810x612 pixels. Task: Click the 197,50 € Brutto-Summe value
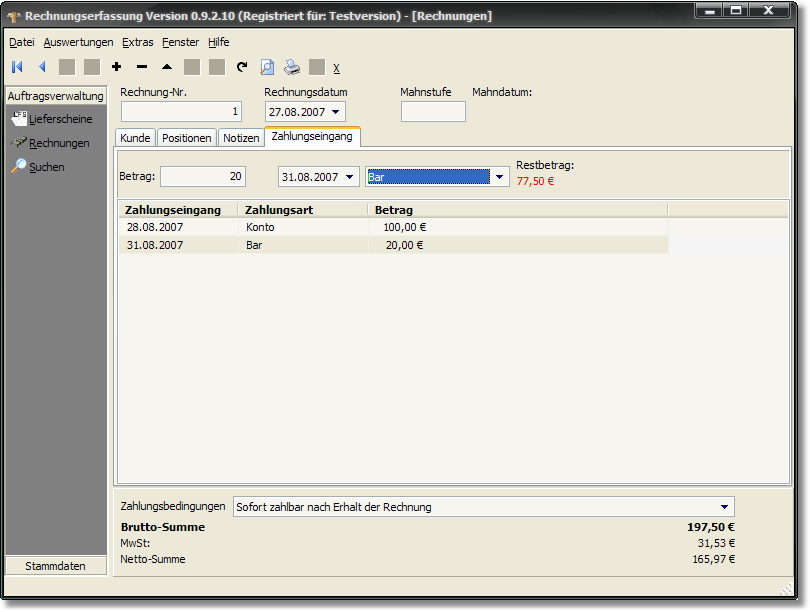(711, 527)
